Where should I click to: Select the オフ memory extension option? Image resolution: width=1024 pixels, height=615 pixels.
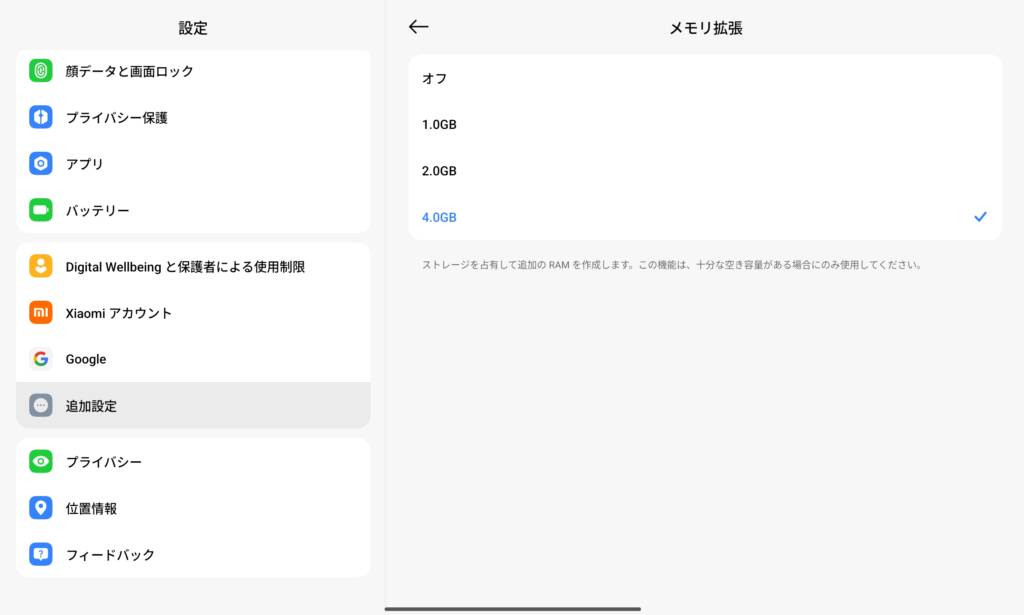[x=705, y=78]
